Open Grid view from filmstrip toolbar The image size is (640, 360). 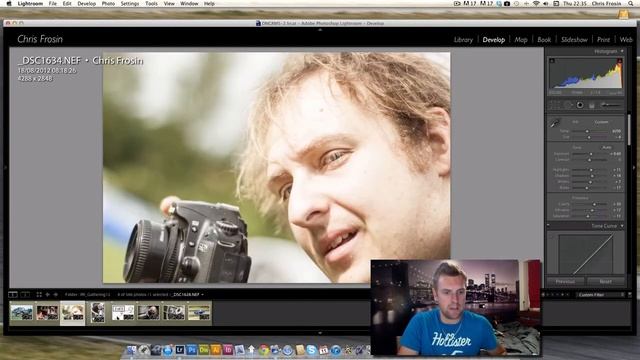click(x=39, y=294)
